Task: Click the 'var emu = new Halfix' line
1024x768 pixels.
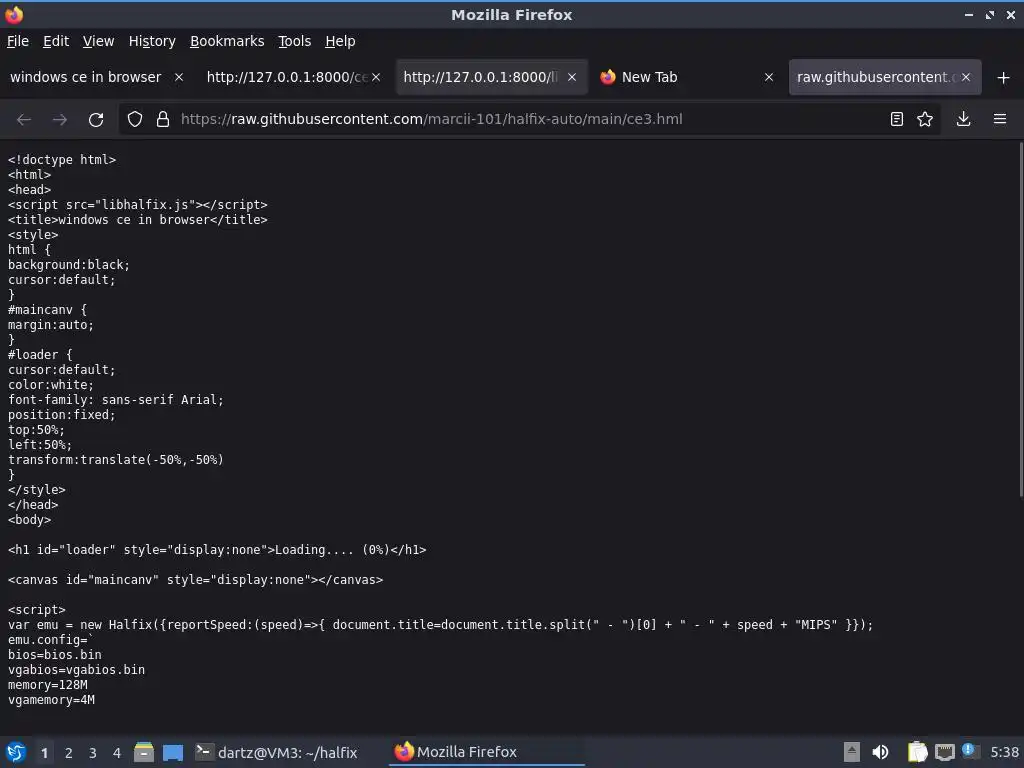Action: [x=440, y=625]
